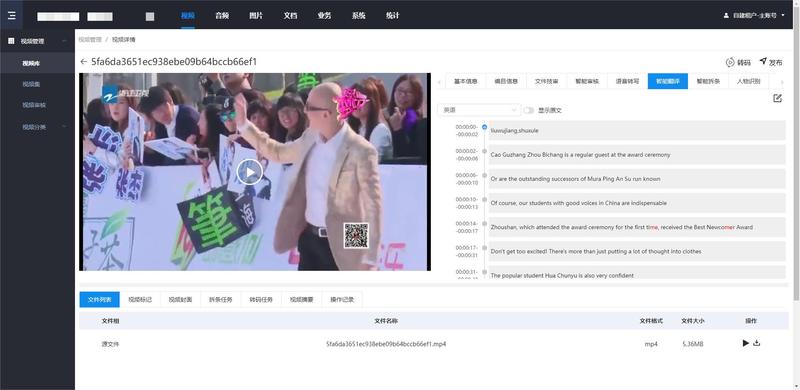800x390 pixels.
Task: Click the first timeline marker at 00:00:00
Action: (484, 127)
